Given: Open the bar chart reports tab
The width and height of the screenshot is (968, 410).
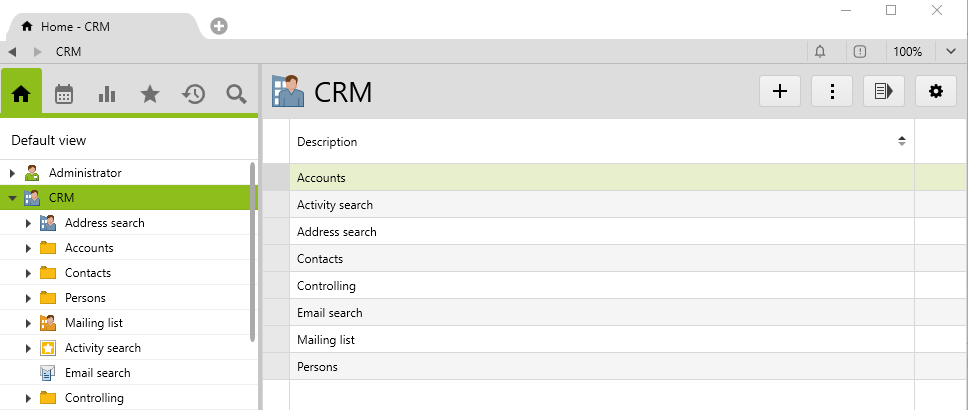Looking at the screenshot, I should tap(107, 94).
